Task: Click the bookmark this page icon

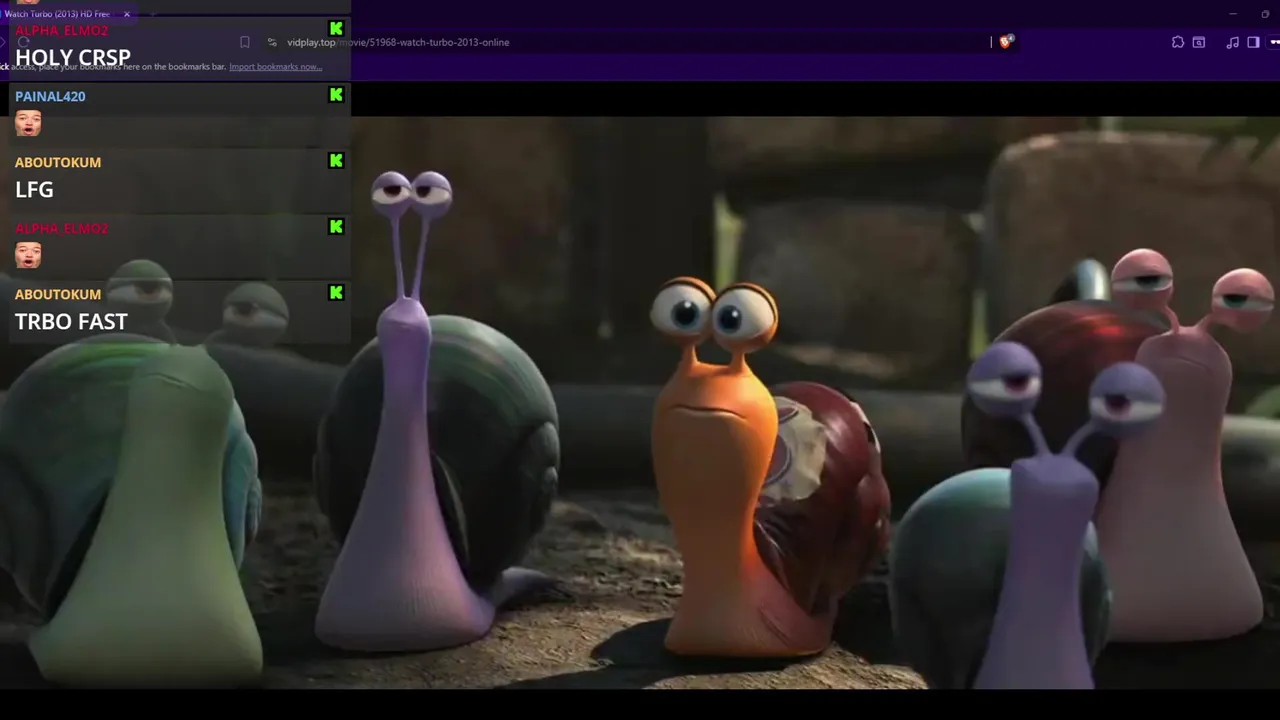Action: tap(244, 42)
